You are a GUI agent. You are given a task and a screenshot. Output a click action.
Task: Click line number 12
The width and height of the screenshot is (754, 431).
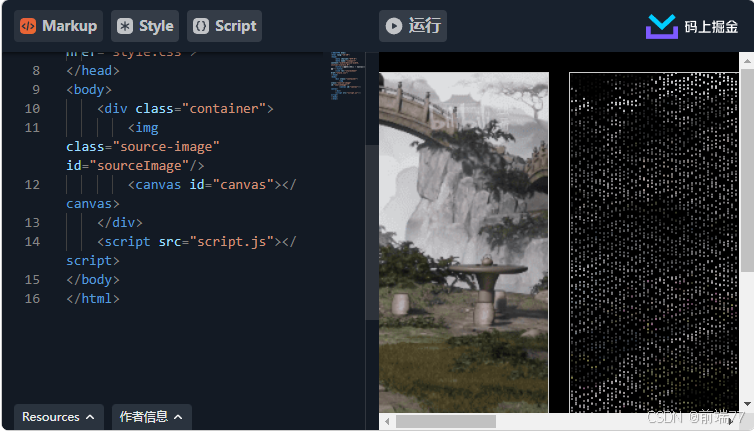32,185
